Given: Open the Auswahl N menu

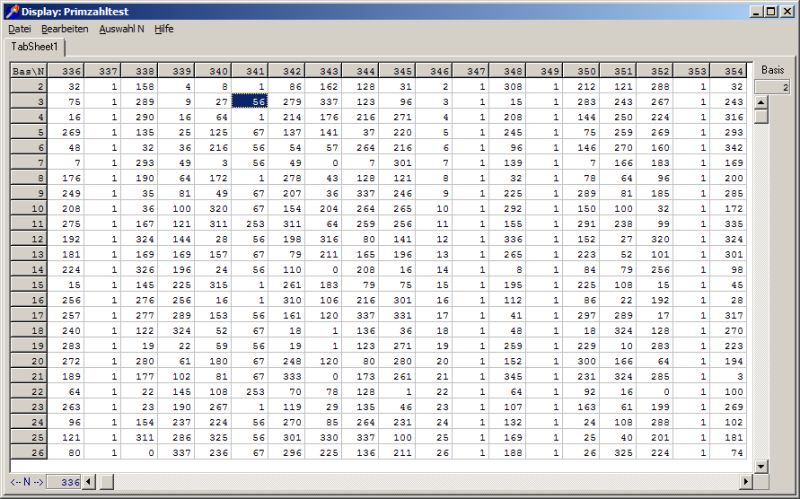Looking at the screenshot, I should 121,29.
